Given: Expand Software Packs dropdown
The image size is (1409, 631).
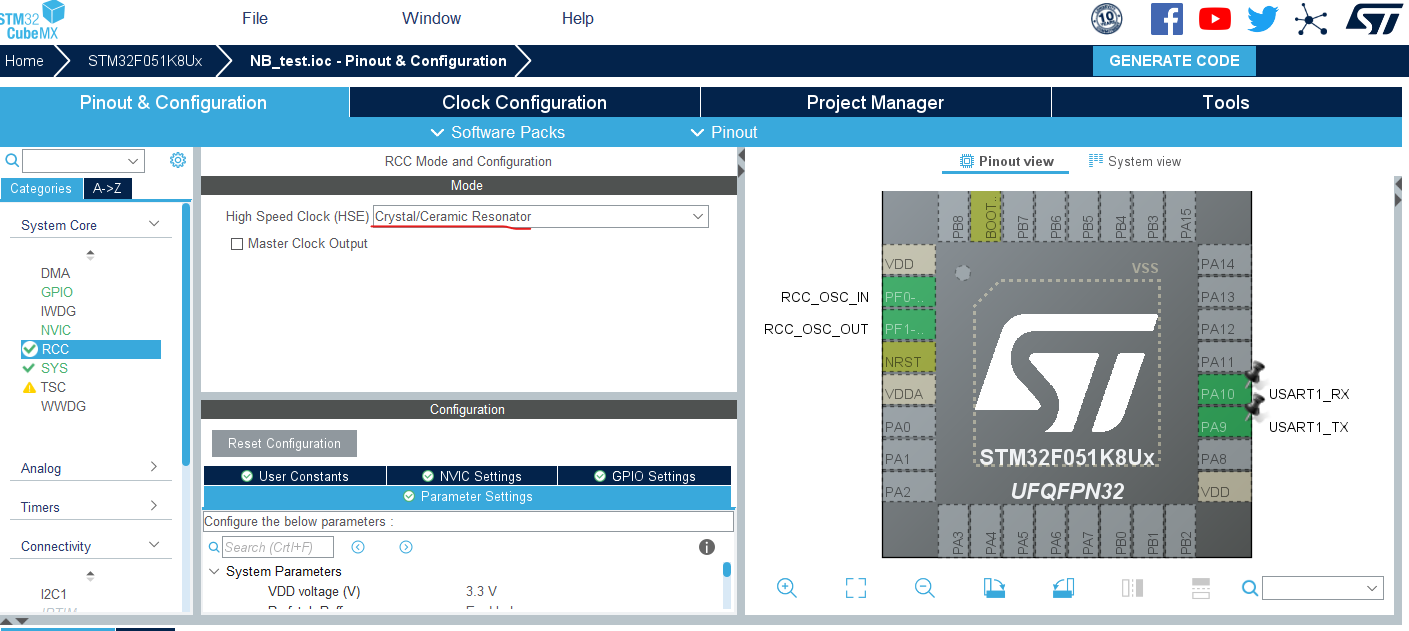Looking at the screenshot, I should click(x=497, y=132).
